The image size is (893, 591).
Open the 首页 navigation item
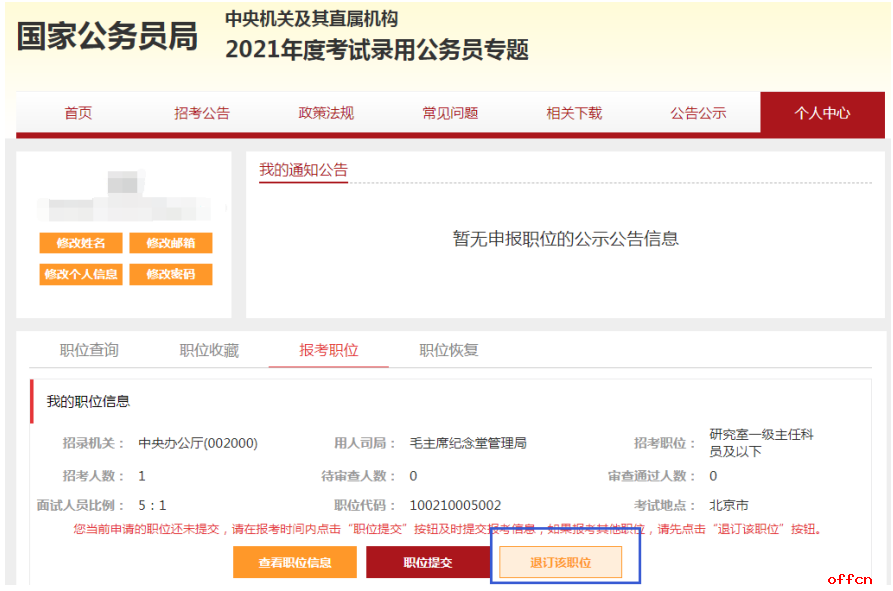point(78,113)
